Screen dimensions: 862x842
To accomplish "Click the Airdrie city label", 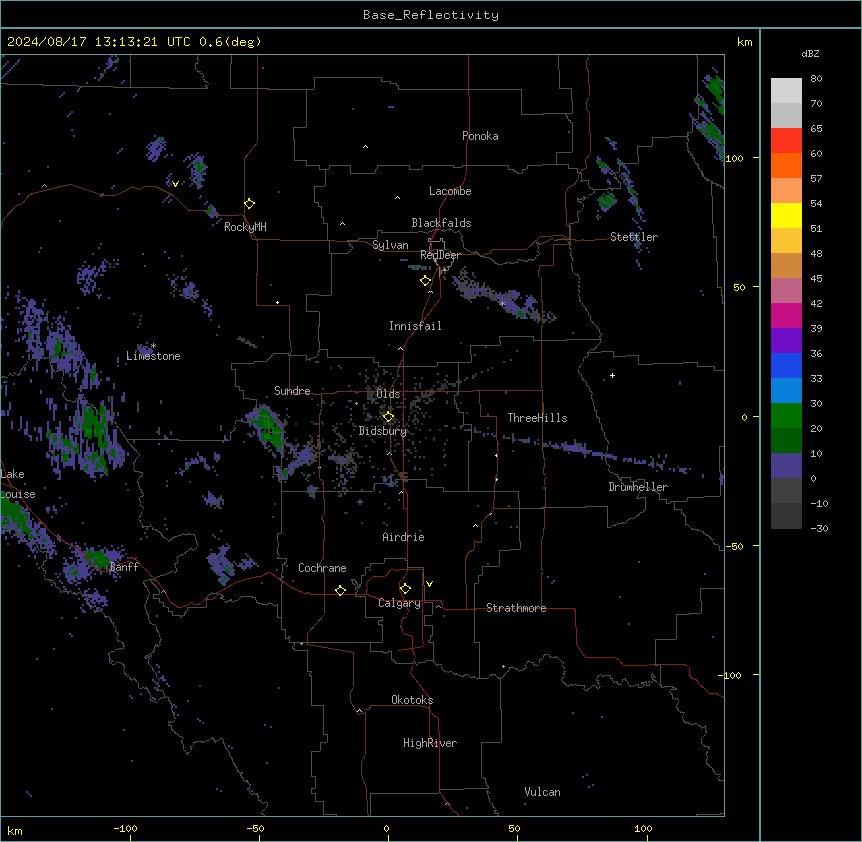I will 404,537.
